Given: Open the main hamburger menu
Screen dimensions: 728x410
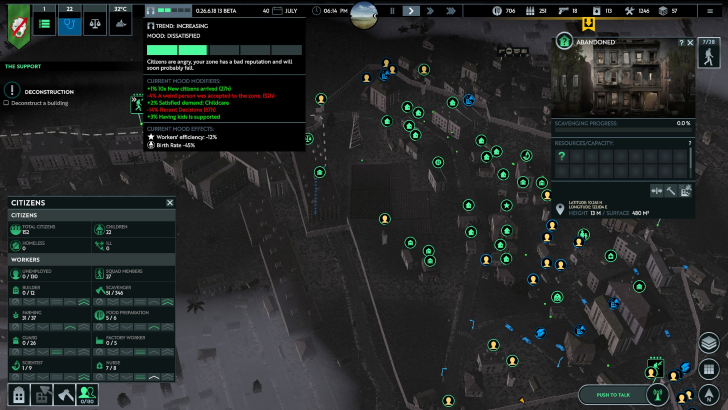Looking at the screenshot, I should [710, 11].
